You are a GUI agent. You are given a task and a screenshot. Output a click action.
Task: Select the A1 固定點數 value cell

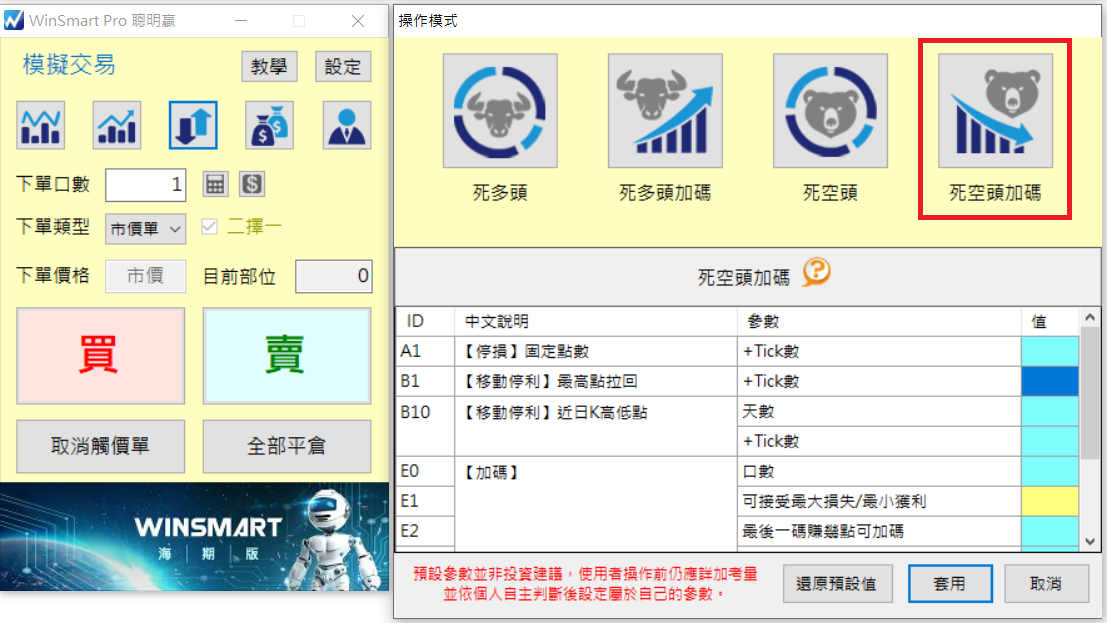[1050, 351]
